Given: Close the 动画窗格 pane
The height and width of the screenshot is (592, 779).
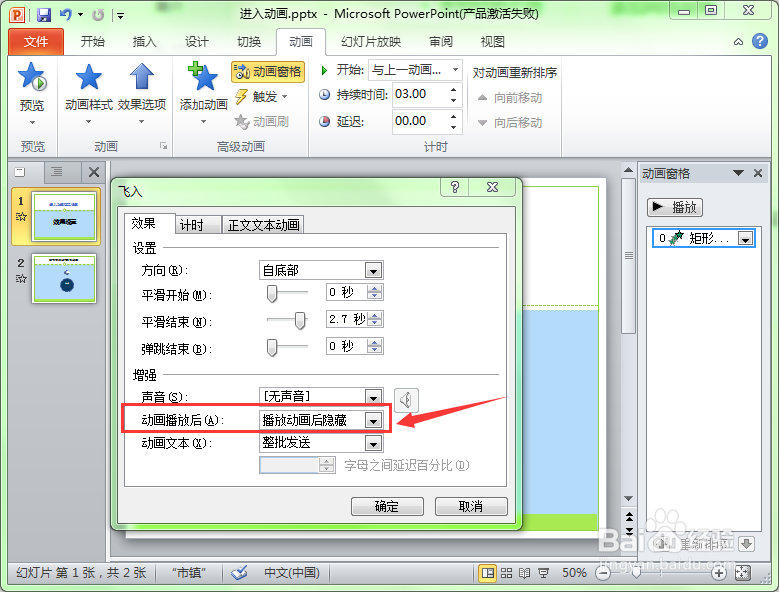Looking at the screenshot, I should click(758, 173).
